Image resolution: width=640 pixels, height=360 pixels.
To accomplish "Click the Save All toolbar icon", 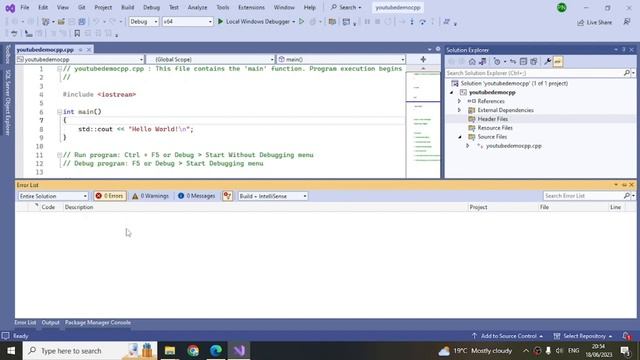I will (x=82, y=22).
